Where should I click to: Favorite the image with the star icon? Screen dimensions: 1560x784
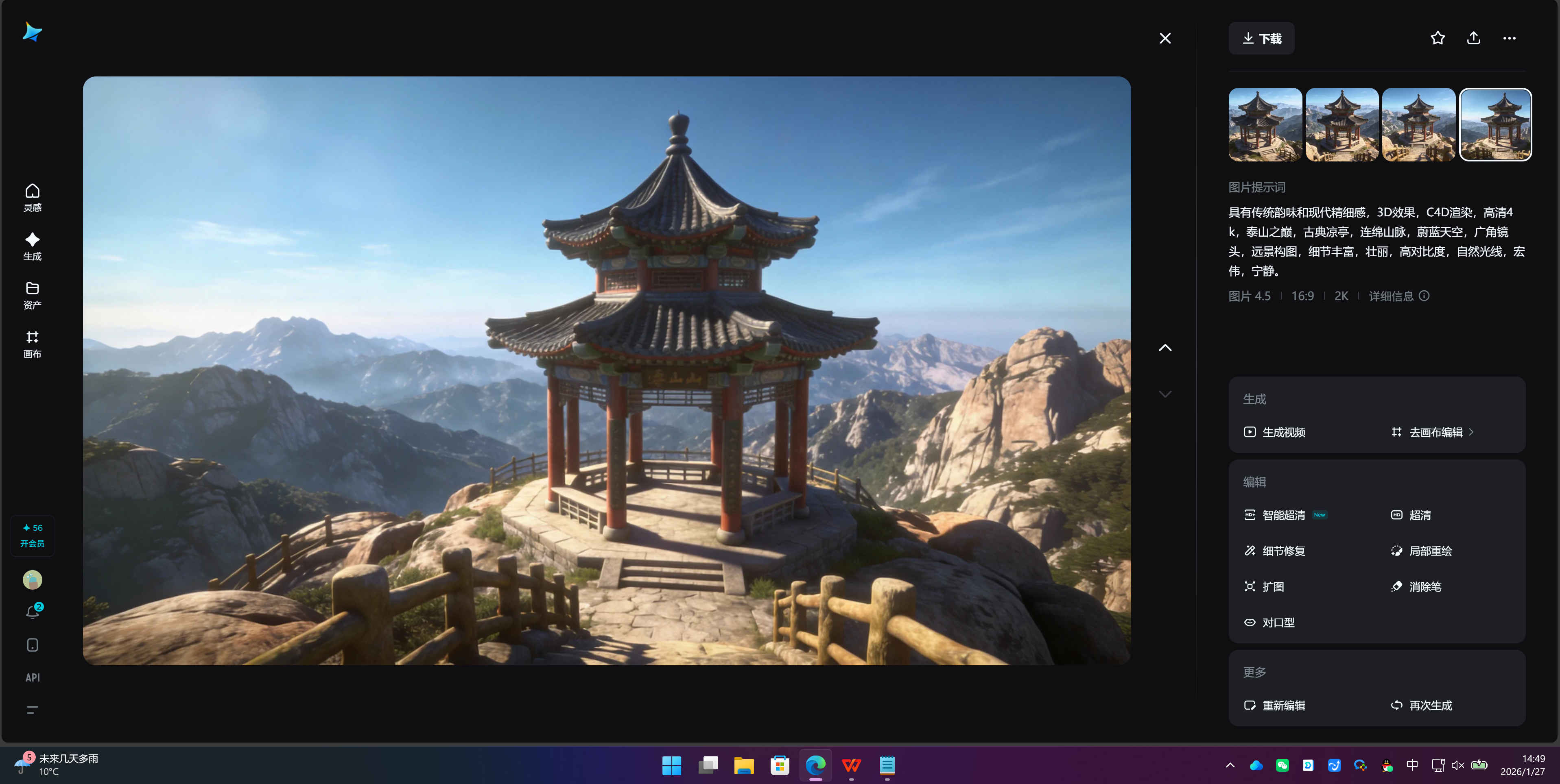pyautogui.click(x=1437, y=38)
